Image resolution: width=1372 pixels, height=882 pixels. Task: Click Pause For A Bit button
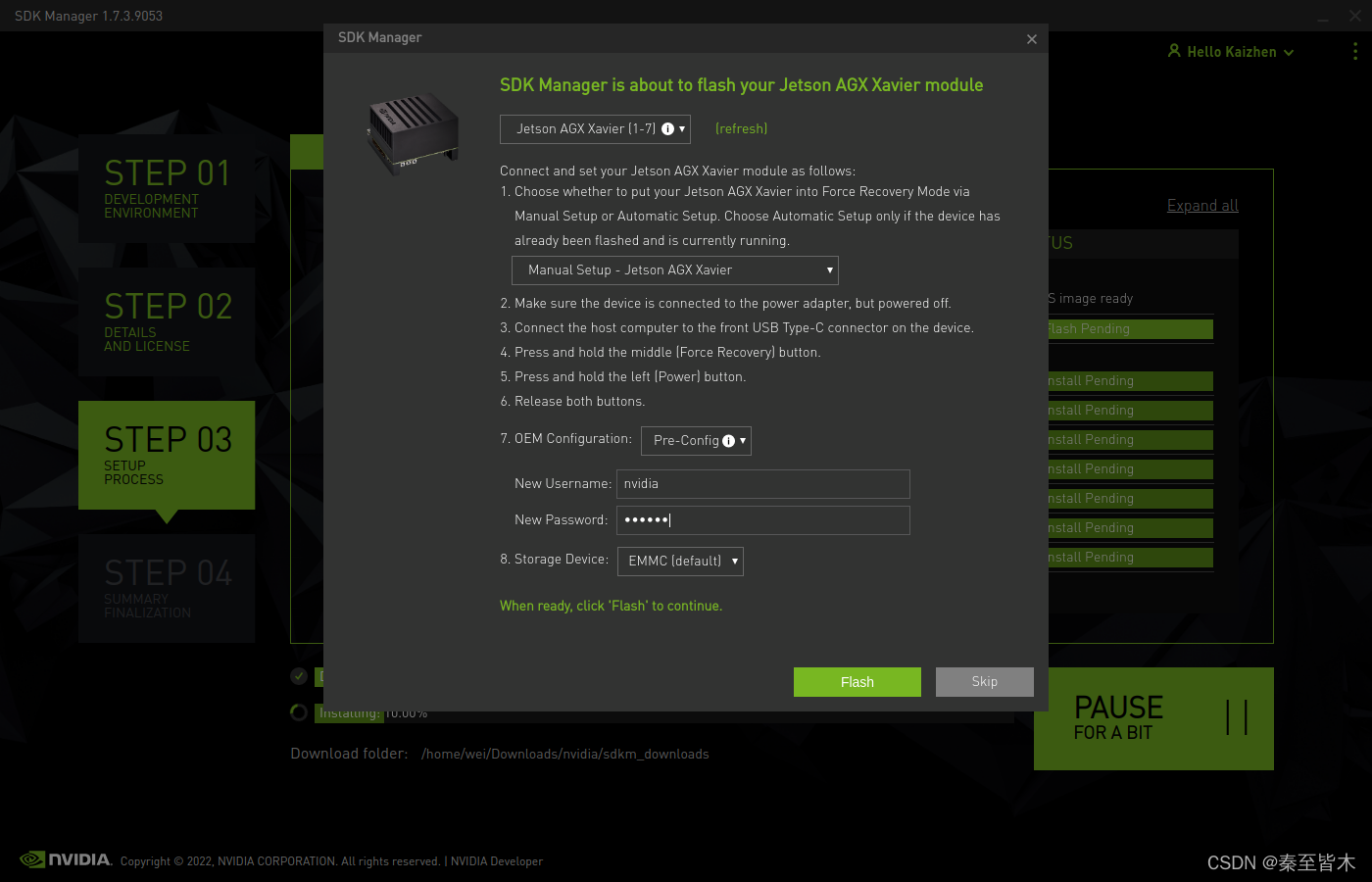coord(1153,718)
